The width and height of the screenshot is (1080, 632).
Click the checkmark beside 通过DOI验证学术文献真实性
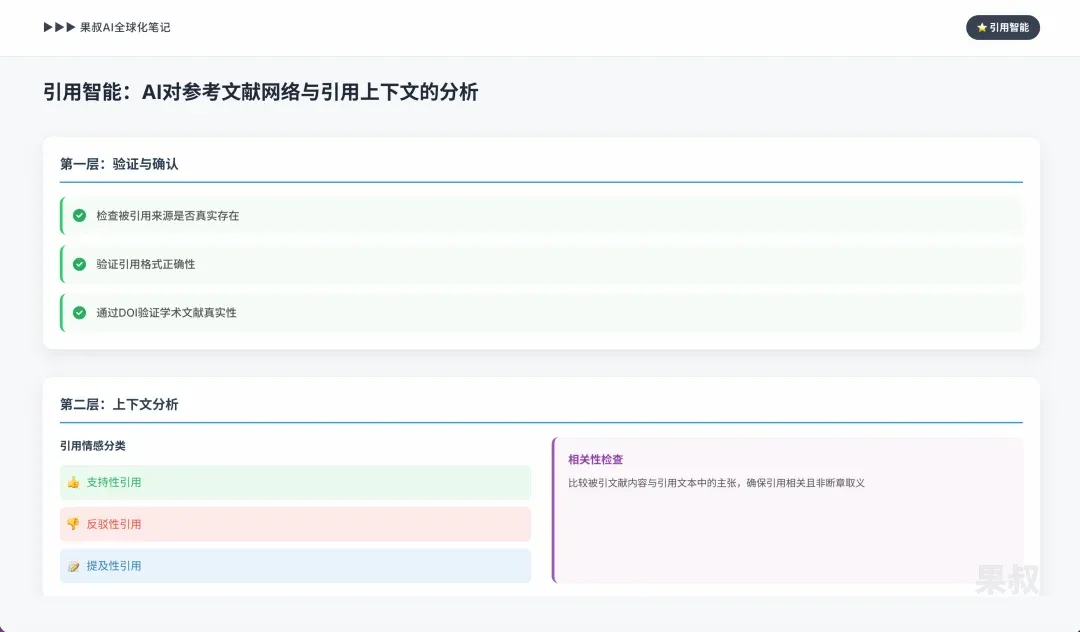click(x=80, y=312)
